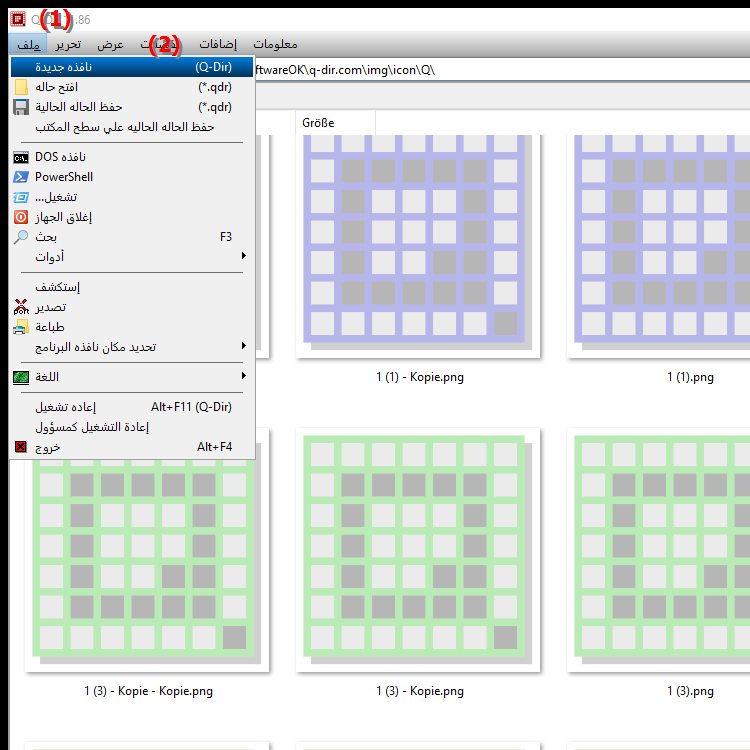Click the language flag icon
The height and width of the screenshot is (750, 750).
click(21, 377)
